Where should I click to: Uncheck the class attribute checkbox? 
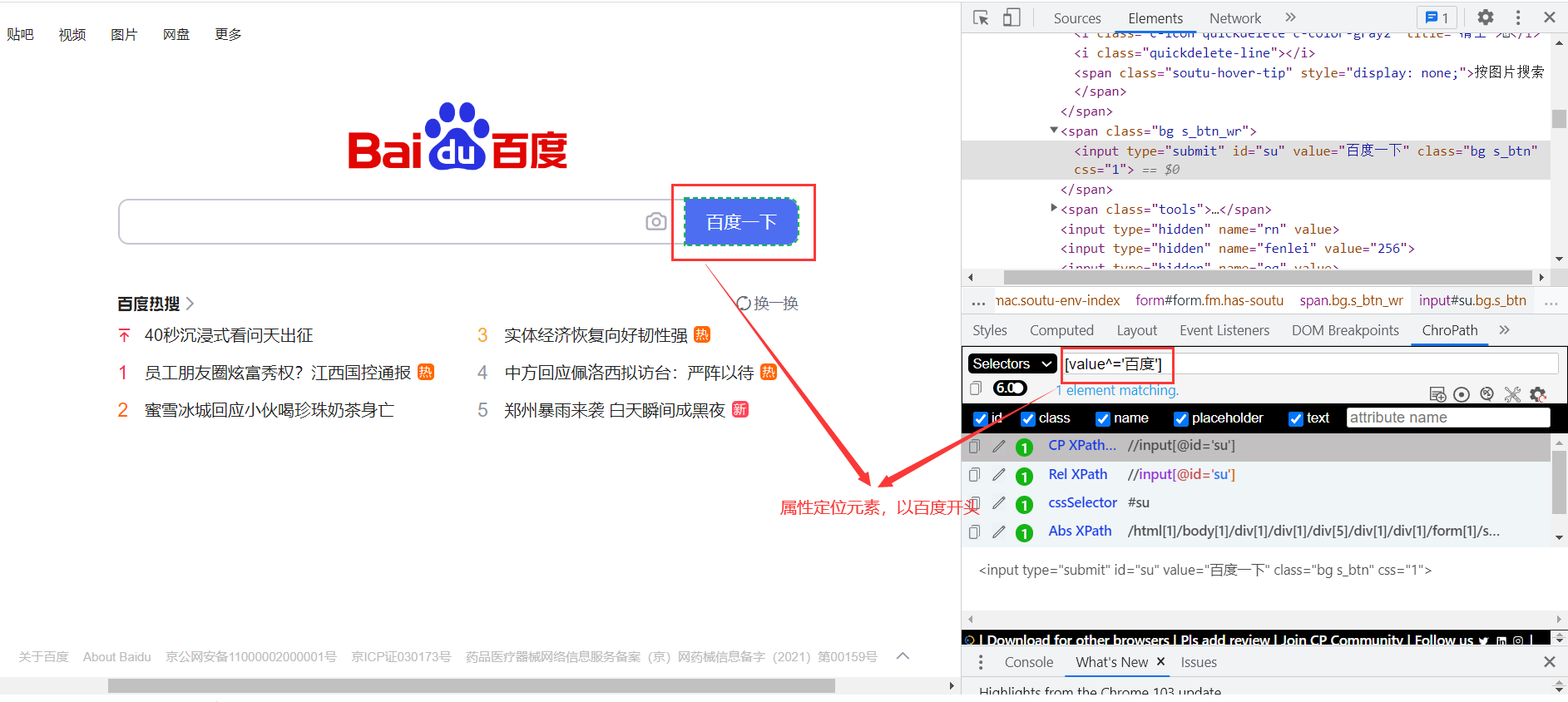point(1028,418)
